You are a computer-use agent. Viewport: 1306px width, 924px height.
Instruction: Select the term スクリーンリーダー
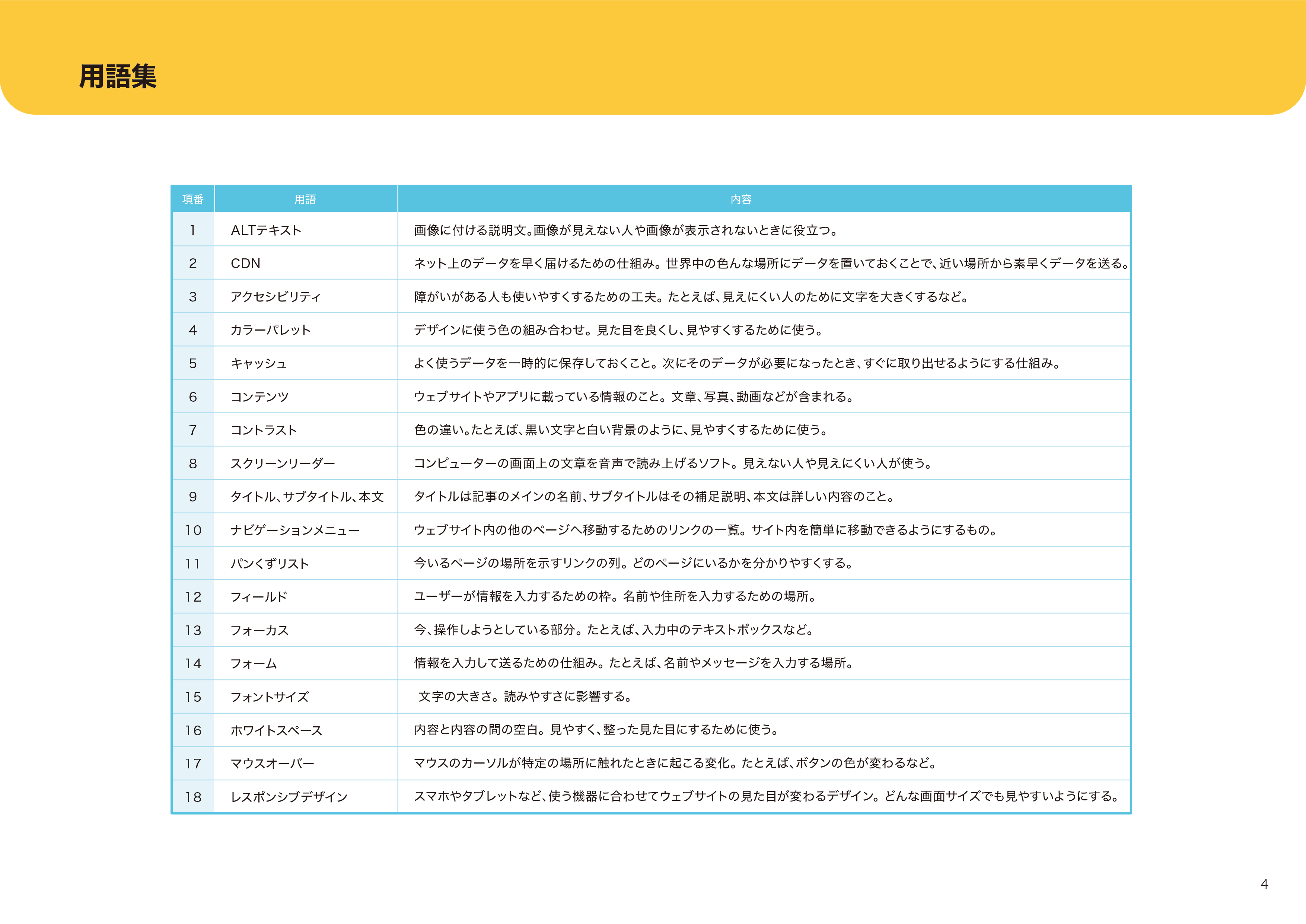click(x=283, y=464)
